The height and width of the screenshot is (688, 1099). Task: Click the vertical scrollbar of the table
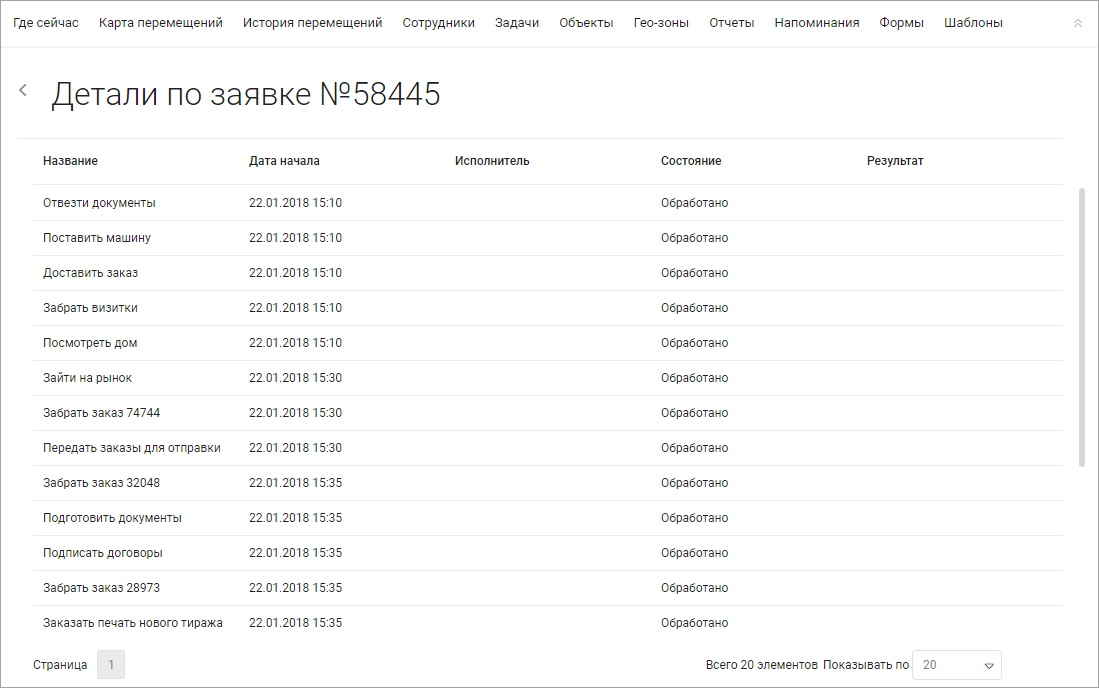point(1080,326)
